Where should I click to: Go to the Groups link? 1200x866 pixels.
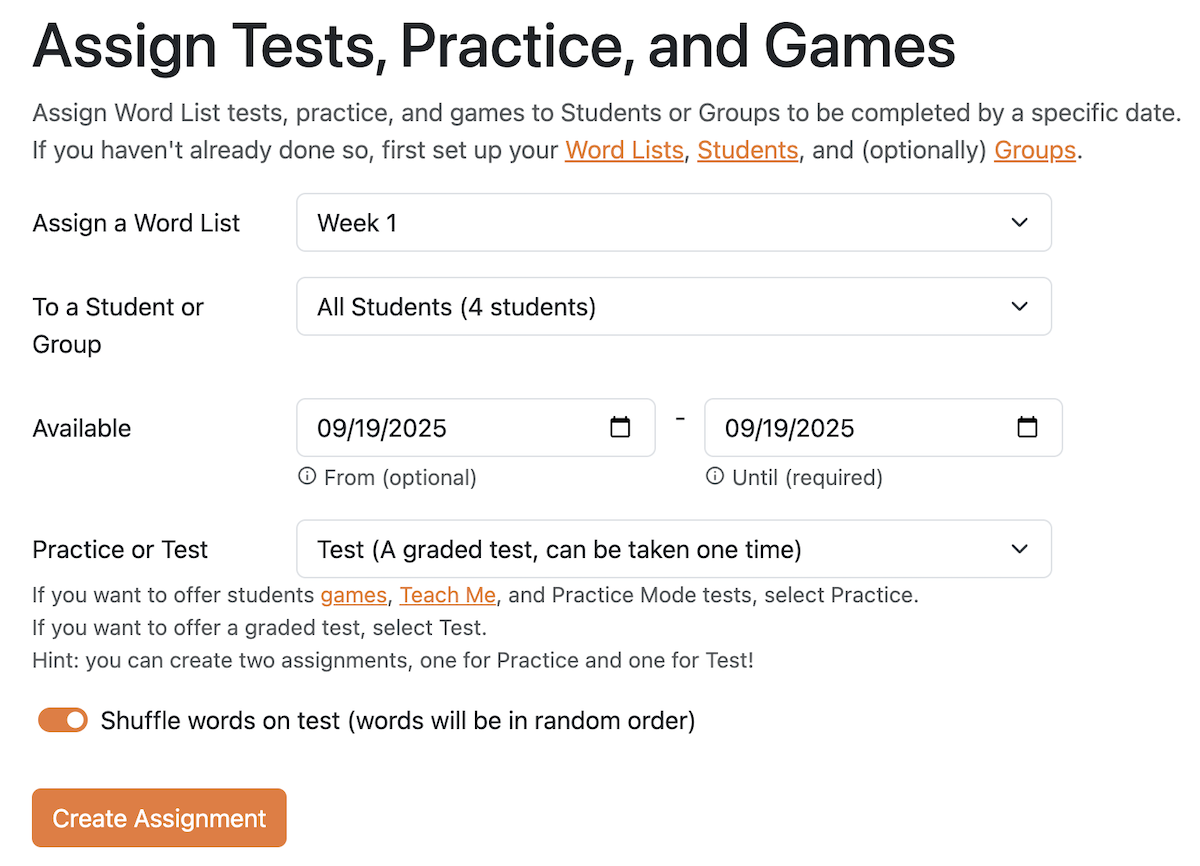pyautogui.click(x=1034, y=151)
